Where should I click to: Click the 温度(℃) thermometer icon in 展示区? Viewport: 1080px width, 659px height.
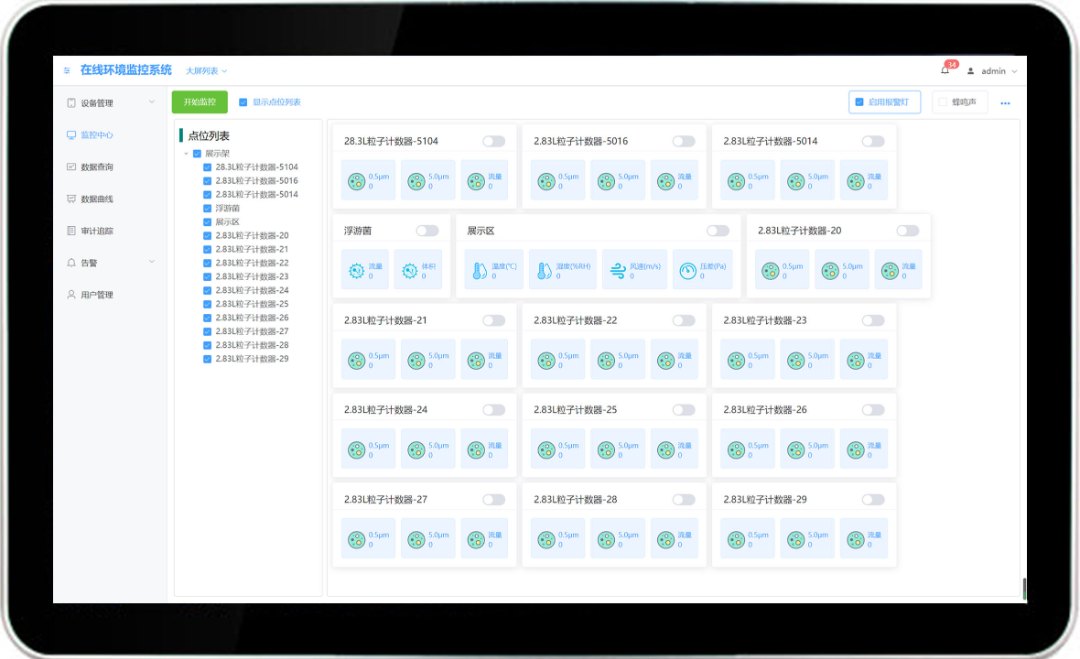pyautogui.click(x=479, y=271)
